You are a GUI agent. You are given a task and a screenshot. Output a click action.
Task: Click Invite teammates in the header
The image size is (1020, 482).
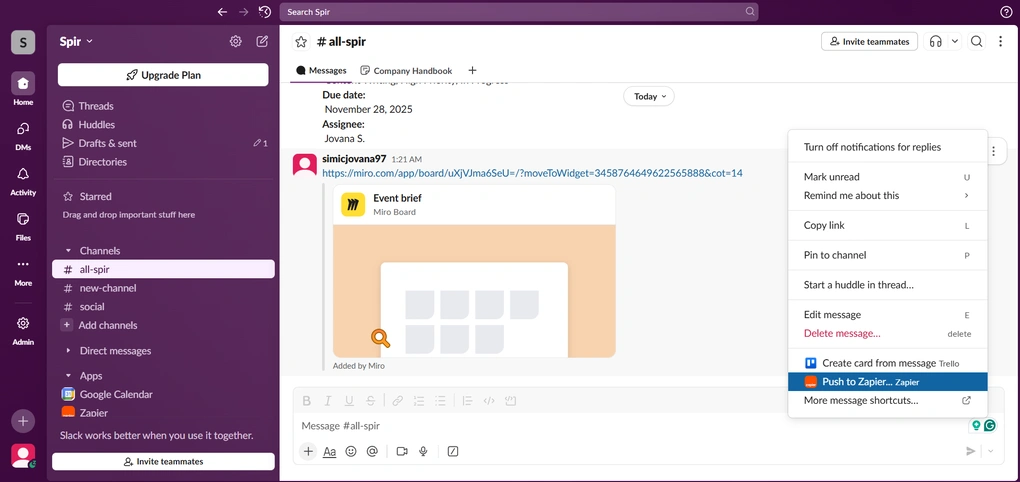(x=869, y=42)
